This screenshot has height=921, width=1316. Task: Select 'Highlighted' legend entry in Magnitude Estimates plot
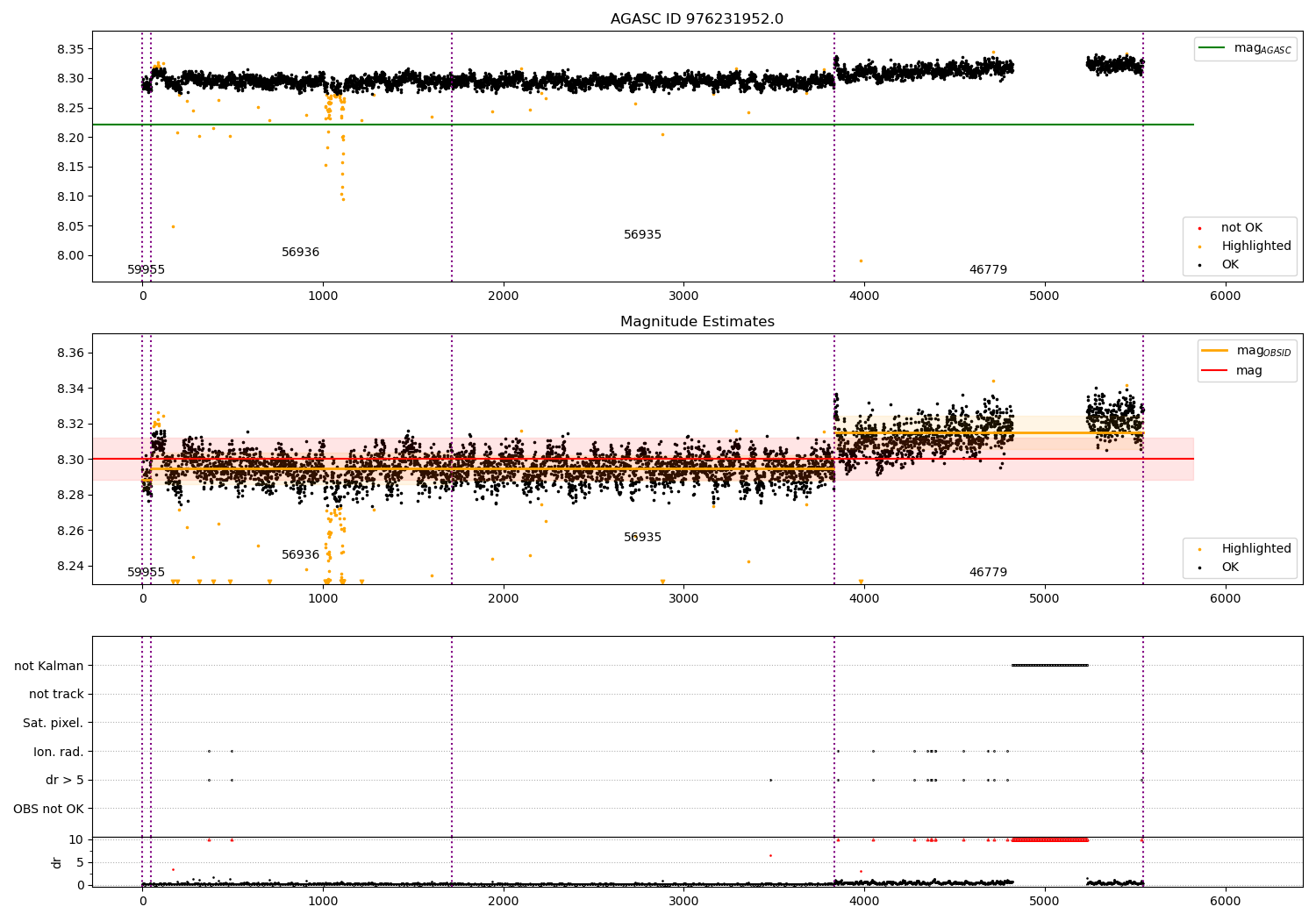click(1255, 549)
